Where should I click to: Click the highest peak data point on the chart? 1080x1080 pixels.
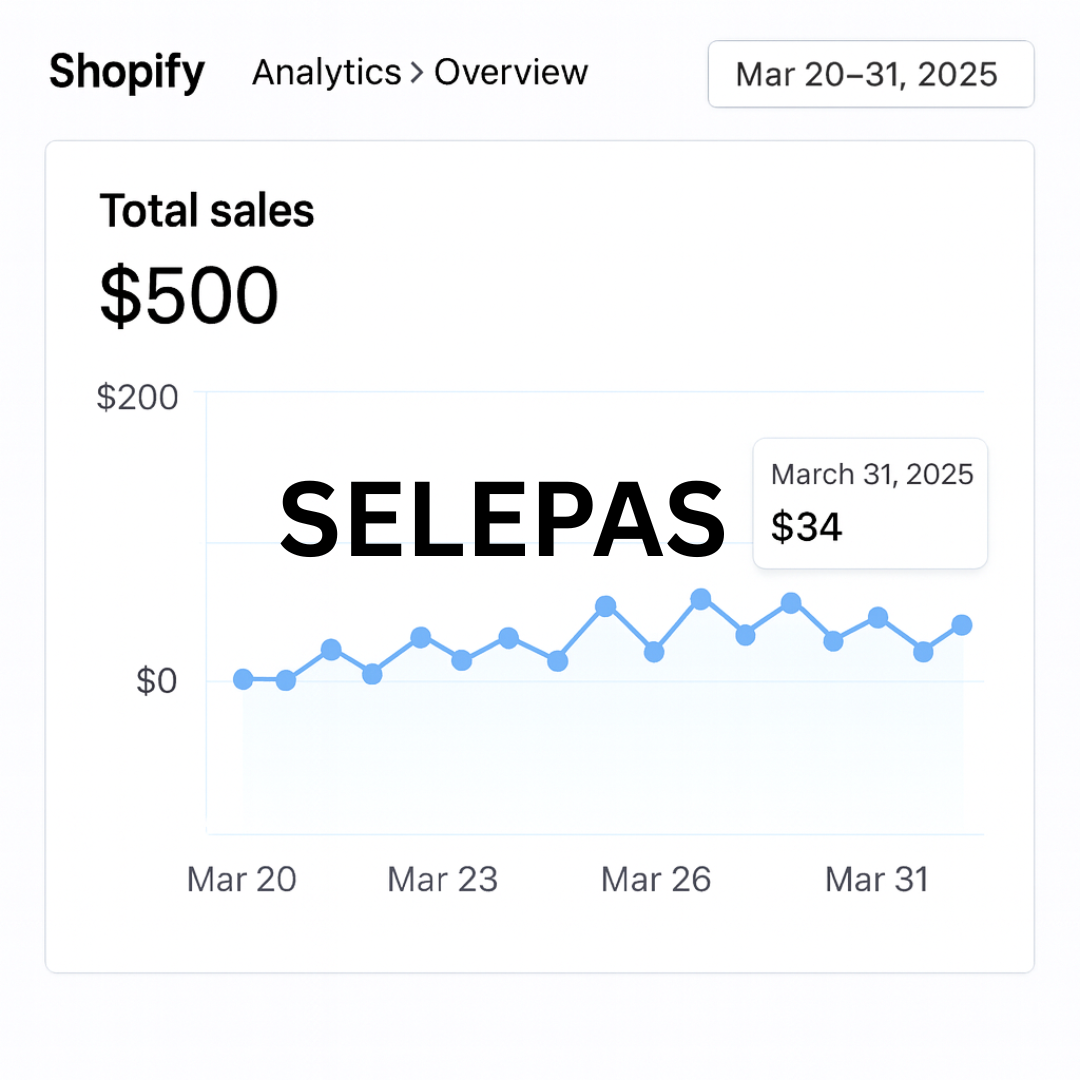700,599
